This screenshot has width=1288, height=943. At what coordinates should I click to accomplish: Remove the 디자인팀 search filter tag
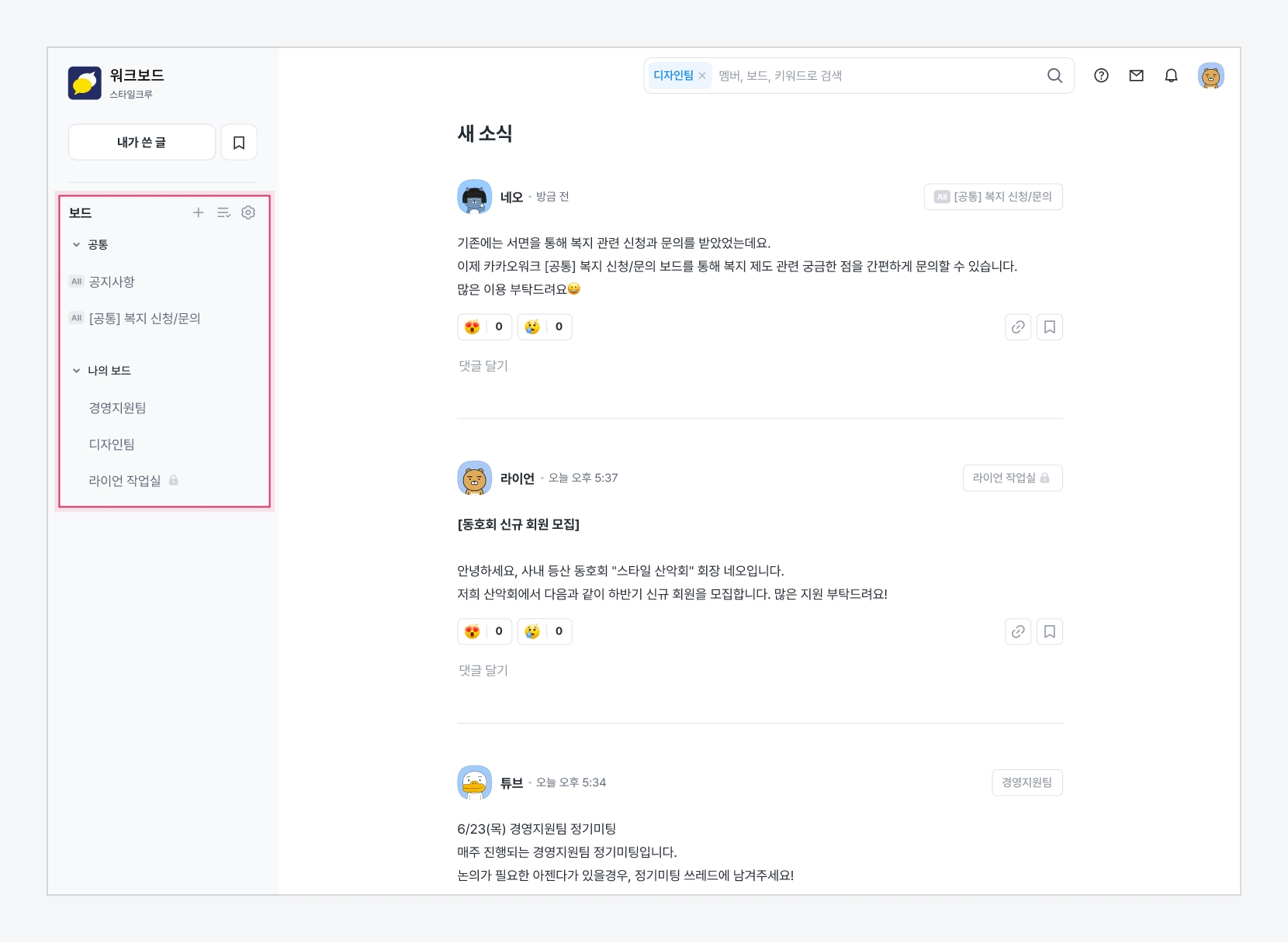(x=702, y=76)
